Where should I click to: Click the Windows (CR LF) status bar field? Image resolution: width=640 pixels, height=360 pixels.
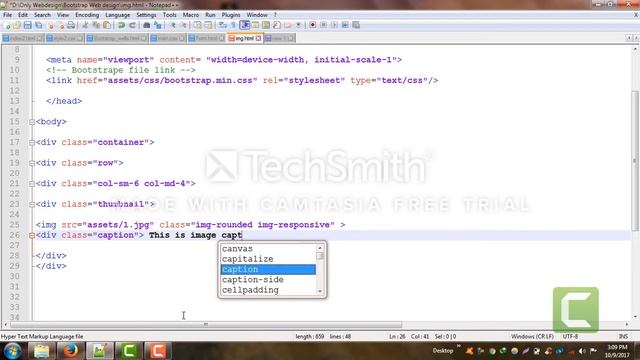(x=532, y=337)
